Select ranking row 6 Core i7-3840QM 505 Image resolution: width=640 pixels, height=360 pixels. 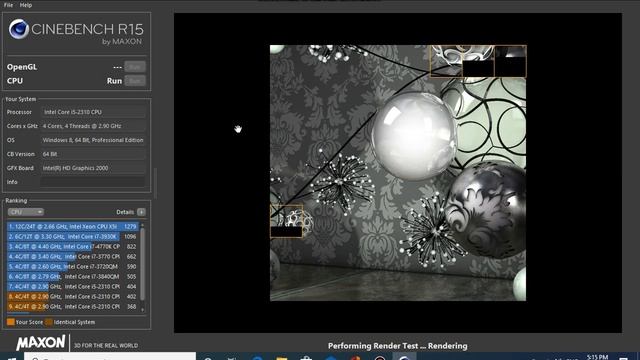(x=73, y=276)
